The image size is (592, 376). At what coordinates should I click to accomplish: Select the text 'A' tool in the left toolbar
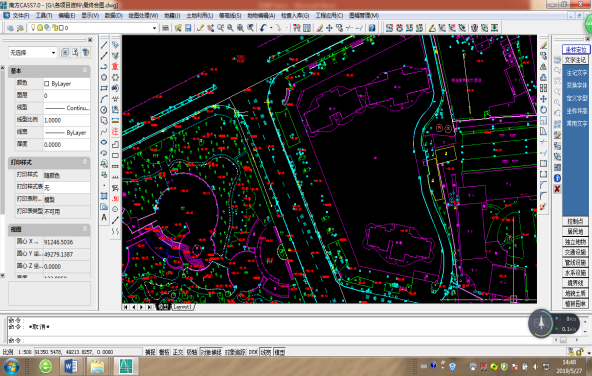[104, 217]
